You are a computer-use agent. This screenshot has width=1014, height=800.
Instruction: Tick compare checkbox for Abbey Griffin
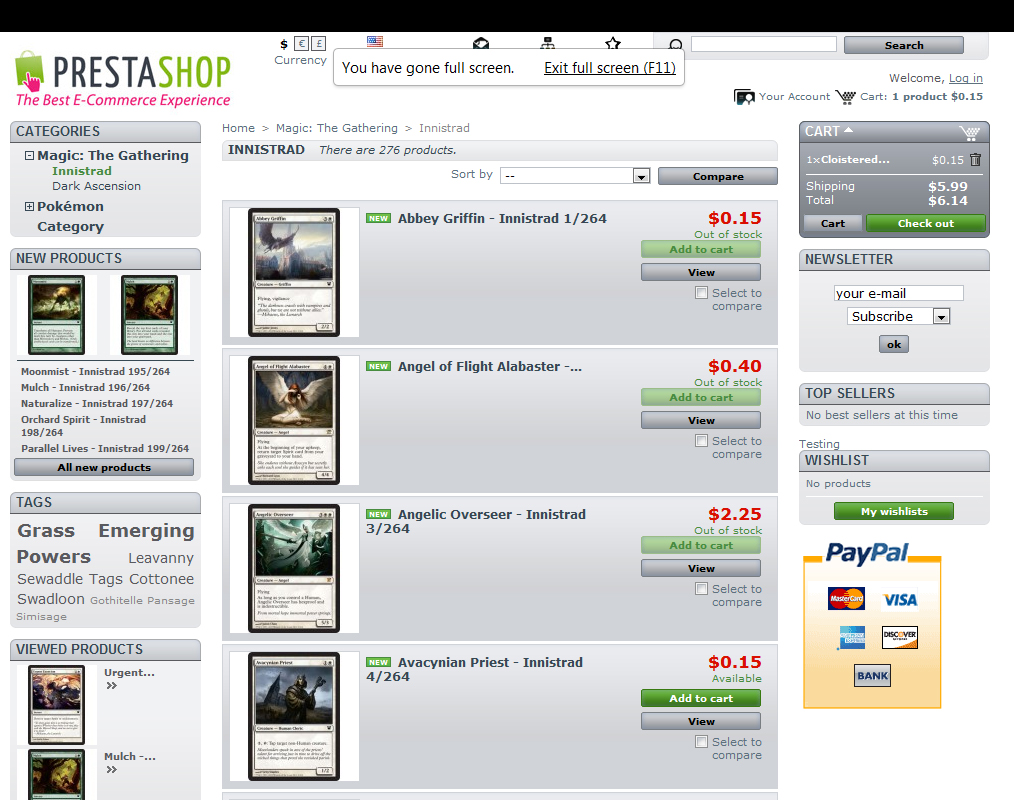click(x=701, y=292)
